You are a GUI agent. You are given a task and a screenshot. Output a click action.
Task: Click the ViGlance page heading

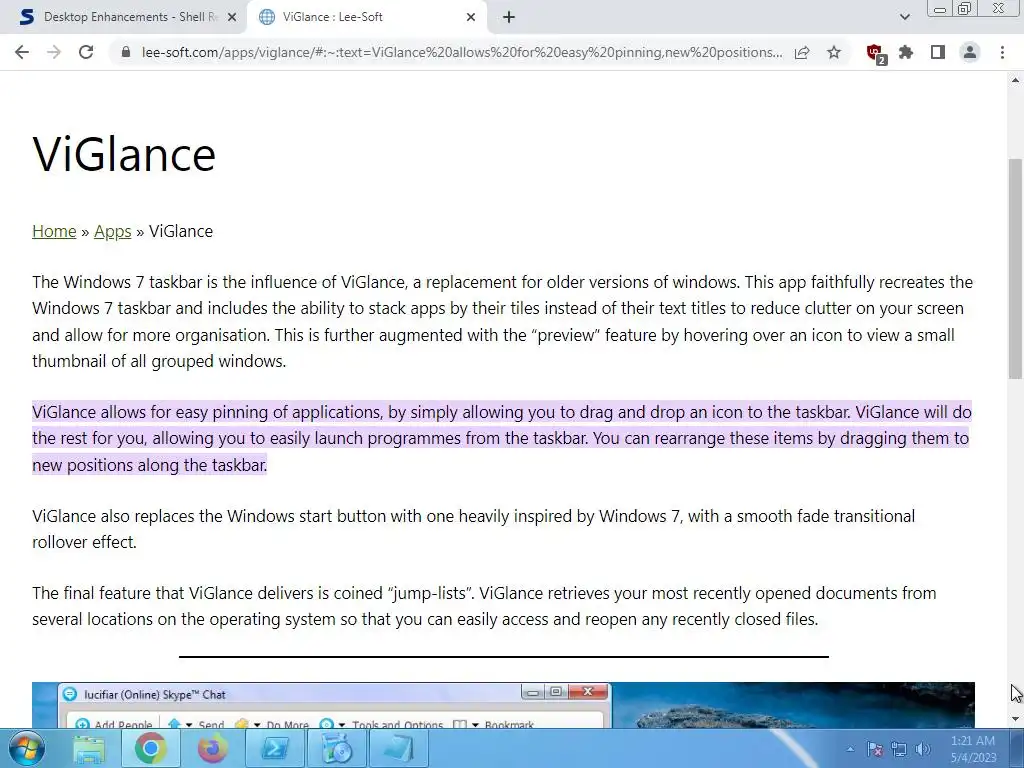click(124, 154)
